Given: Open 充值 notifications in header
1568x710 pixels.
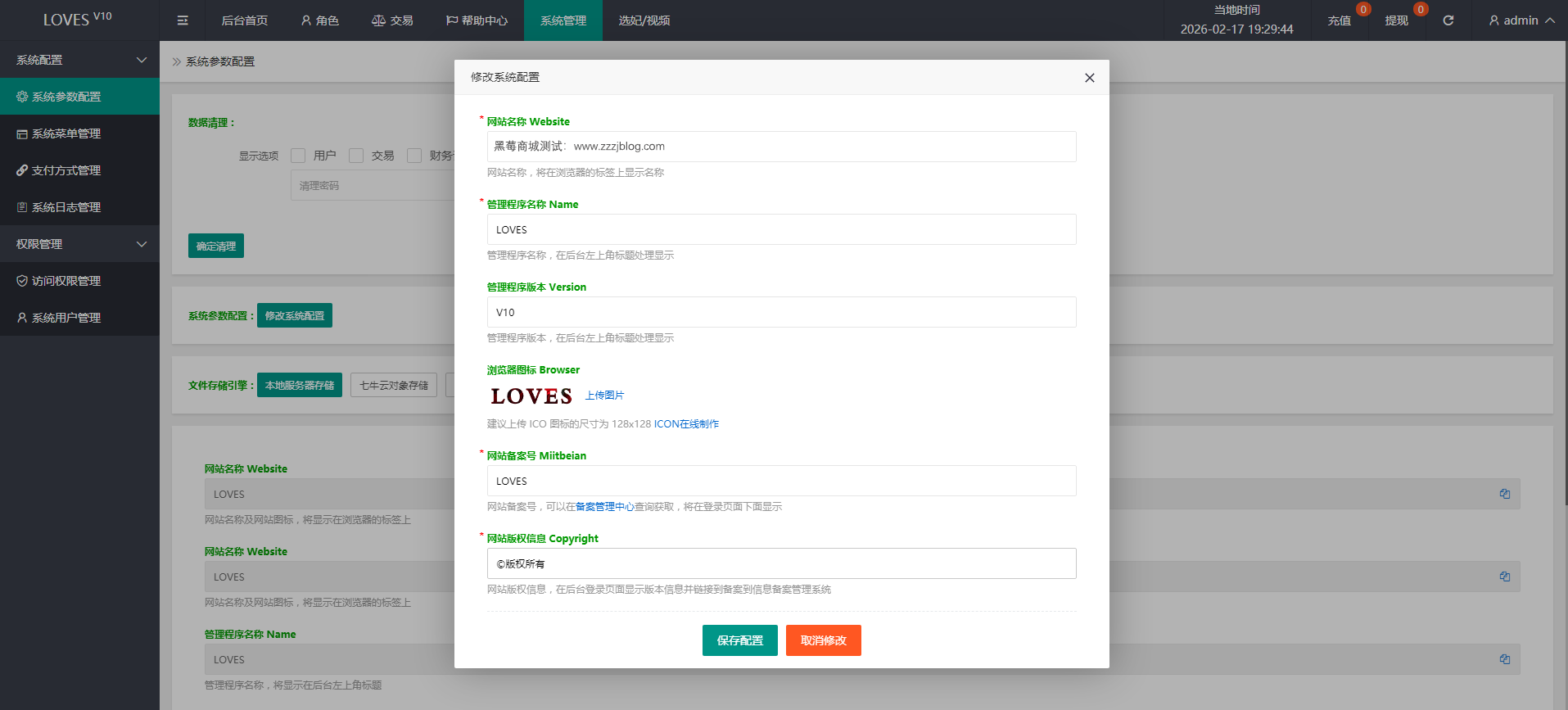Looking at the screenshot, I should coord(1340,20).
